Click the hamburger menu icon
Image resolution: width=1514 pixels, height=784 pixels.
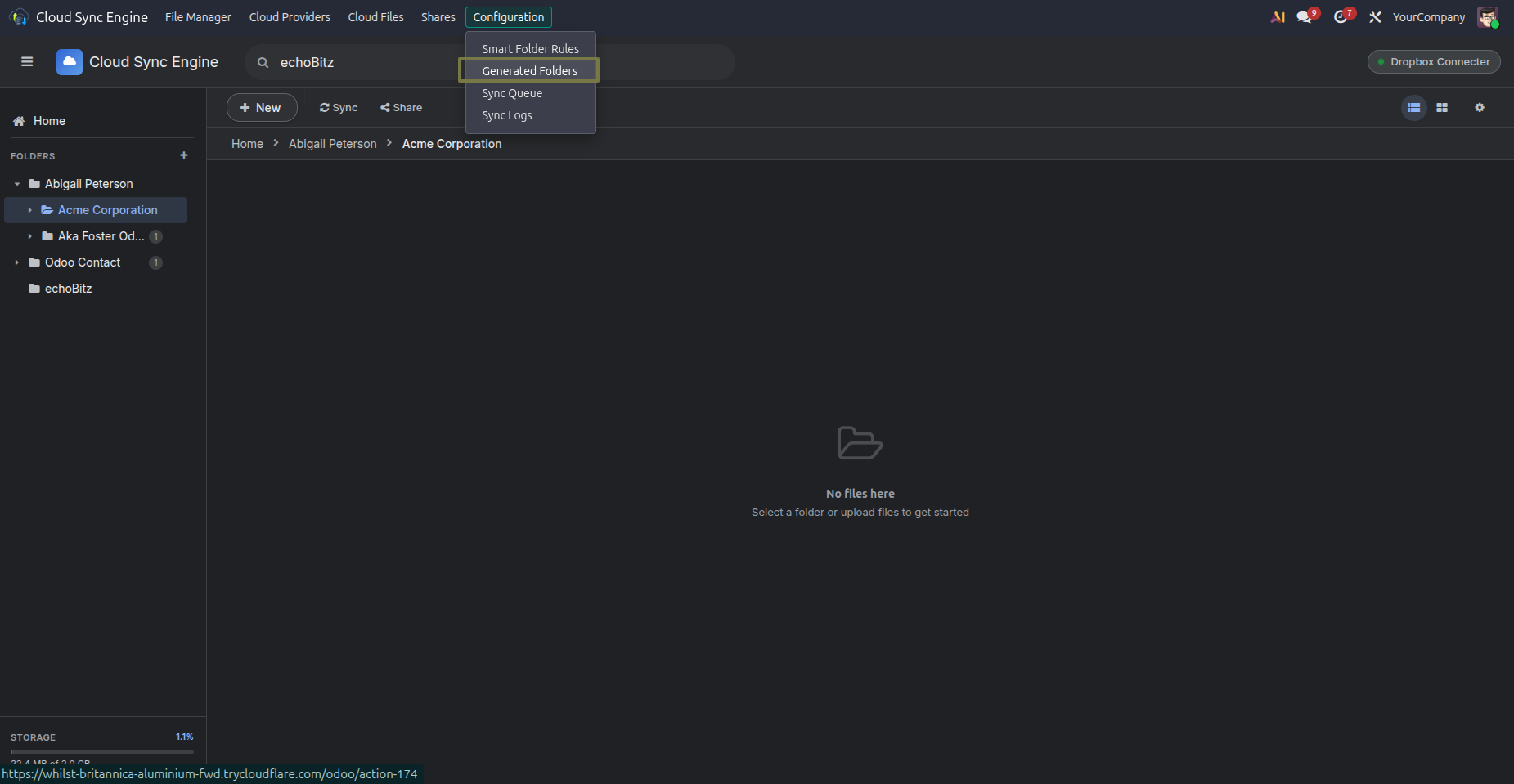(27, 62)
